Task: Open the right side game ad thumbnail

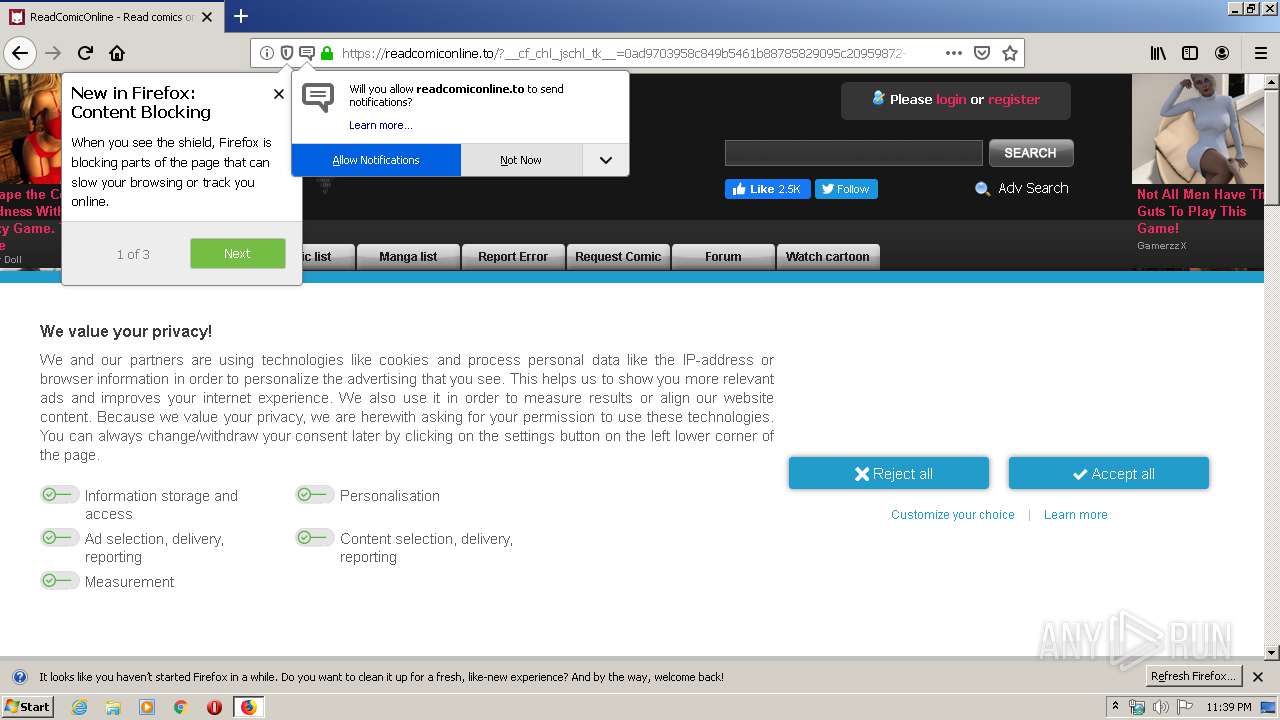Action: tap(1198, 129)
